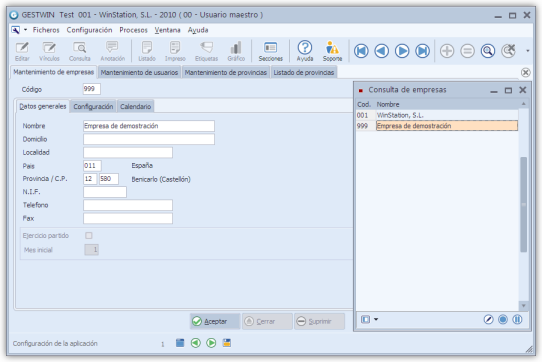Viewport: 542px width, 362px height.
Task: Click the Aceptar button
Action: pyautogui.click(x=215, y=321)
